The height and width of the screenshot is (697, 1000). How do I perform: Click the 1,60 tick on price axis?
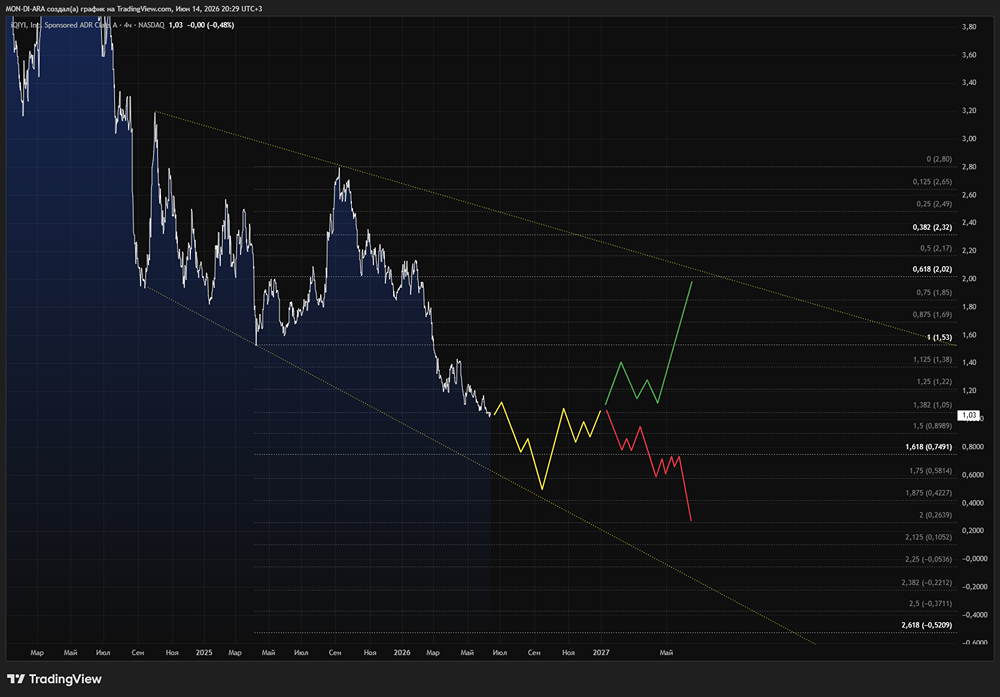969,335
